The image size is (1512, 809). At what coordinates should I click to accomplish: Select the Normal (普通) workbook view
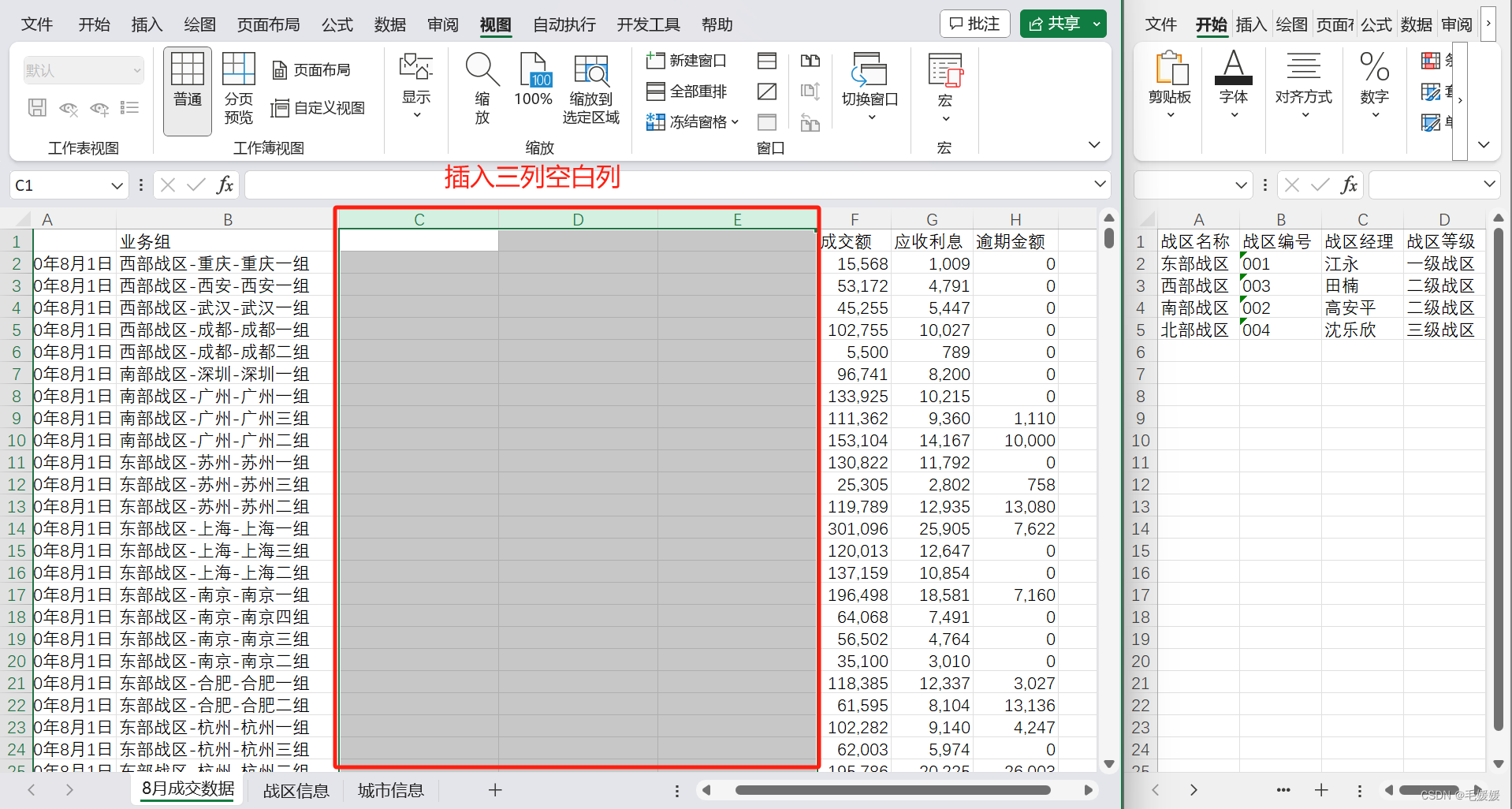coord(188,90)
